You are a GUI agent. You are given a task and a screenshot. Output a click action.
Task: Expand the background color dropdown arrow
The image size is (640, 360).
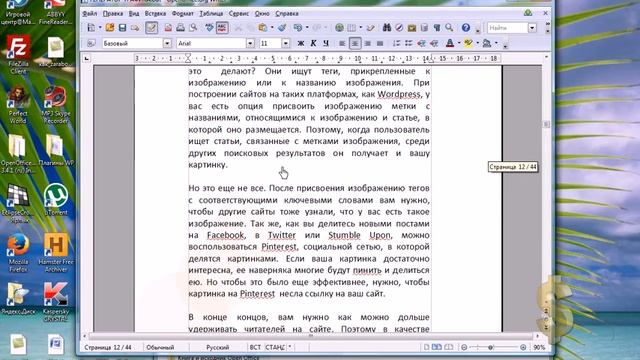(x=496, y=43)
